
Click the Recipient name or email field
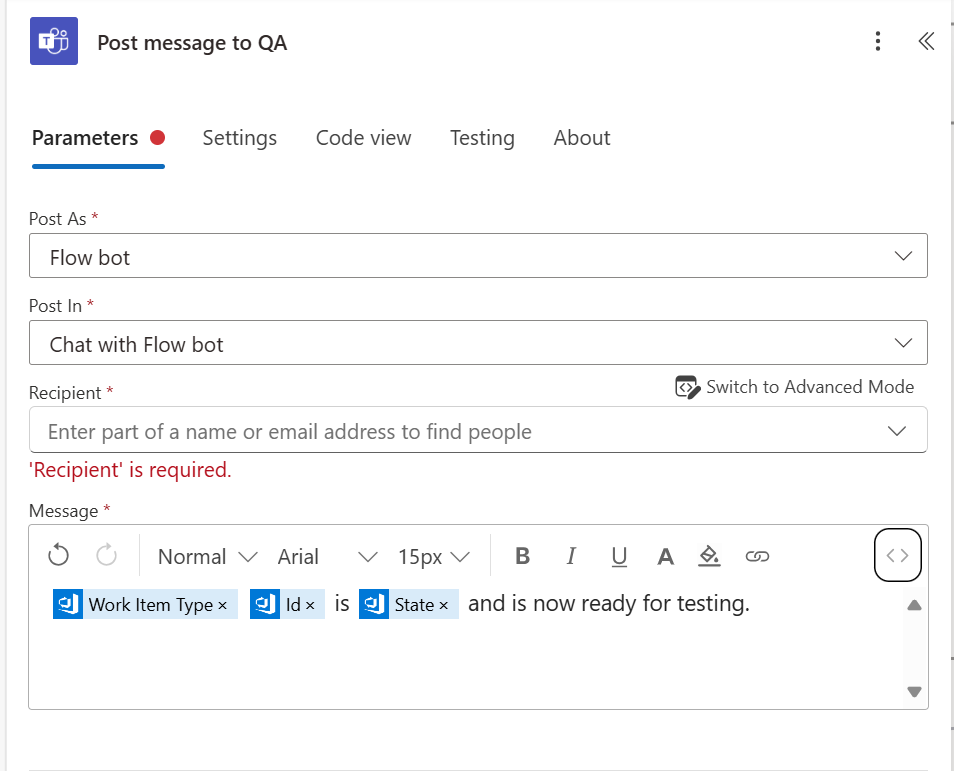478,430
